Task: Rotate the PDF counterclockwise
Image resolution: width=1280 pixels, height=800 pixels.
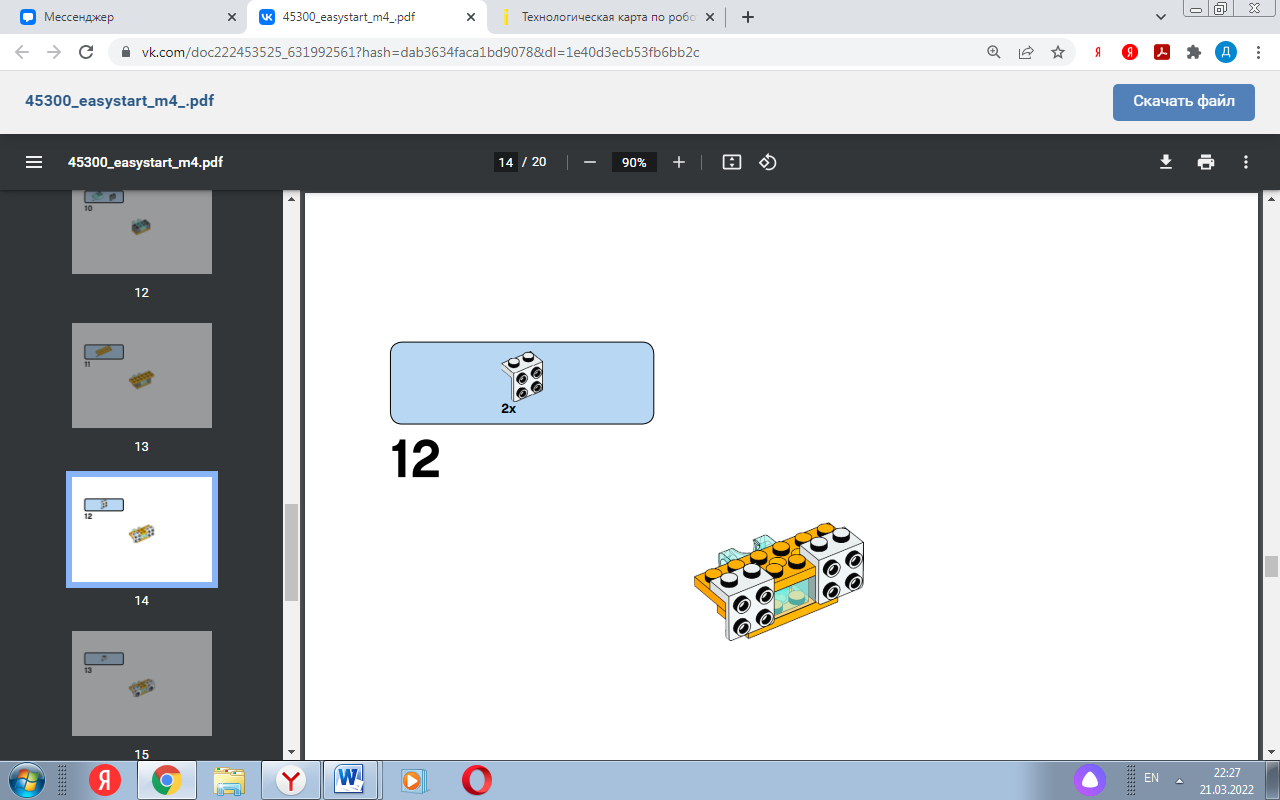Action: point(768,162)
